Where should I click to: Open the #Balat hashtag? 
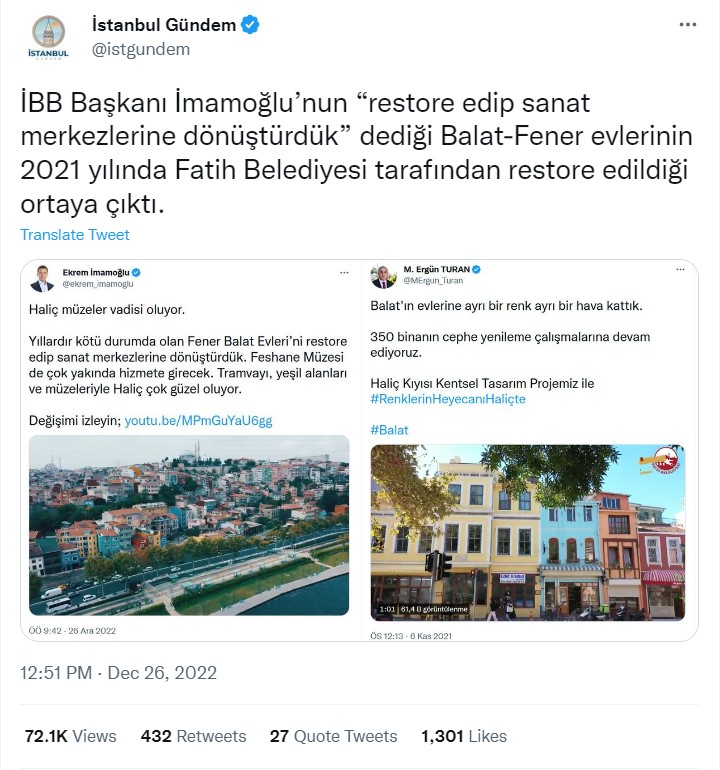(389, 430)
